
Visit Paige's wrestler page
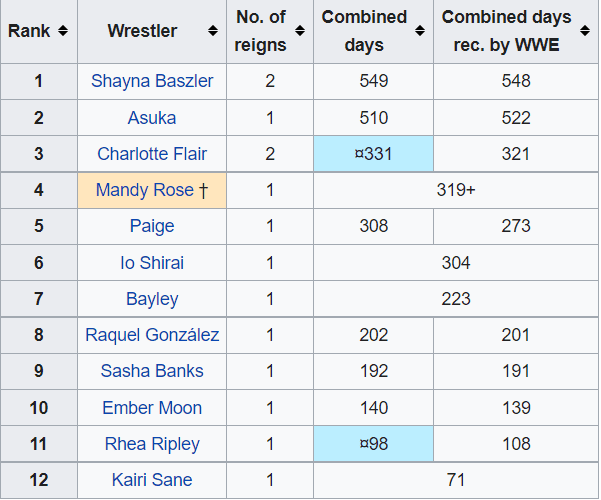pos(152,226)
